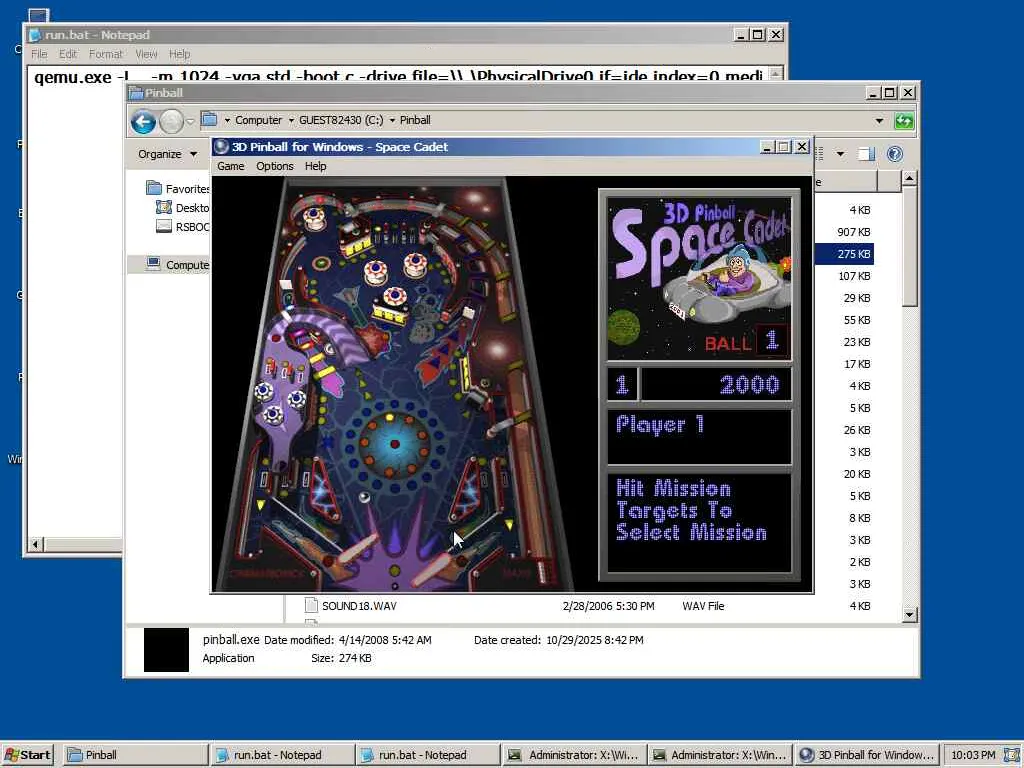This screenshot has height=768, width=1024.
Task: Click SOUND18.WAV file icon
Action: [x=312, y=605]
